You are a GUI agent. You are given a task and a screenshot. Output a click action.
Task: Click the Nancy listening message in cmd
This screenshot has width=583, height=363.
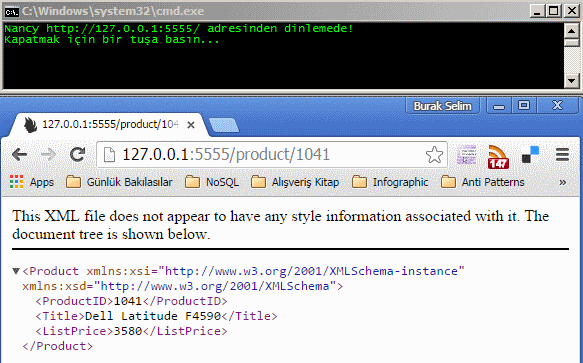tap(178, 29)
